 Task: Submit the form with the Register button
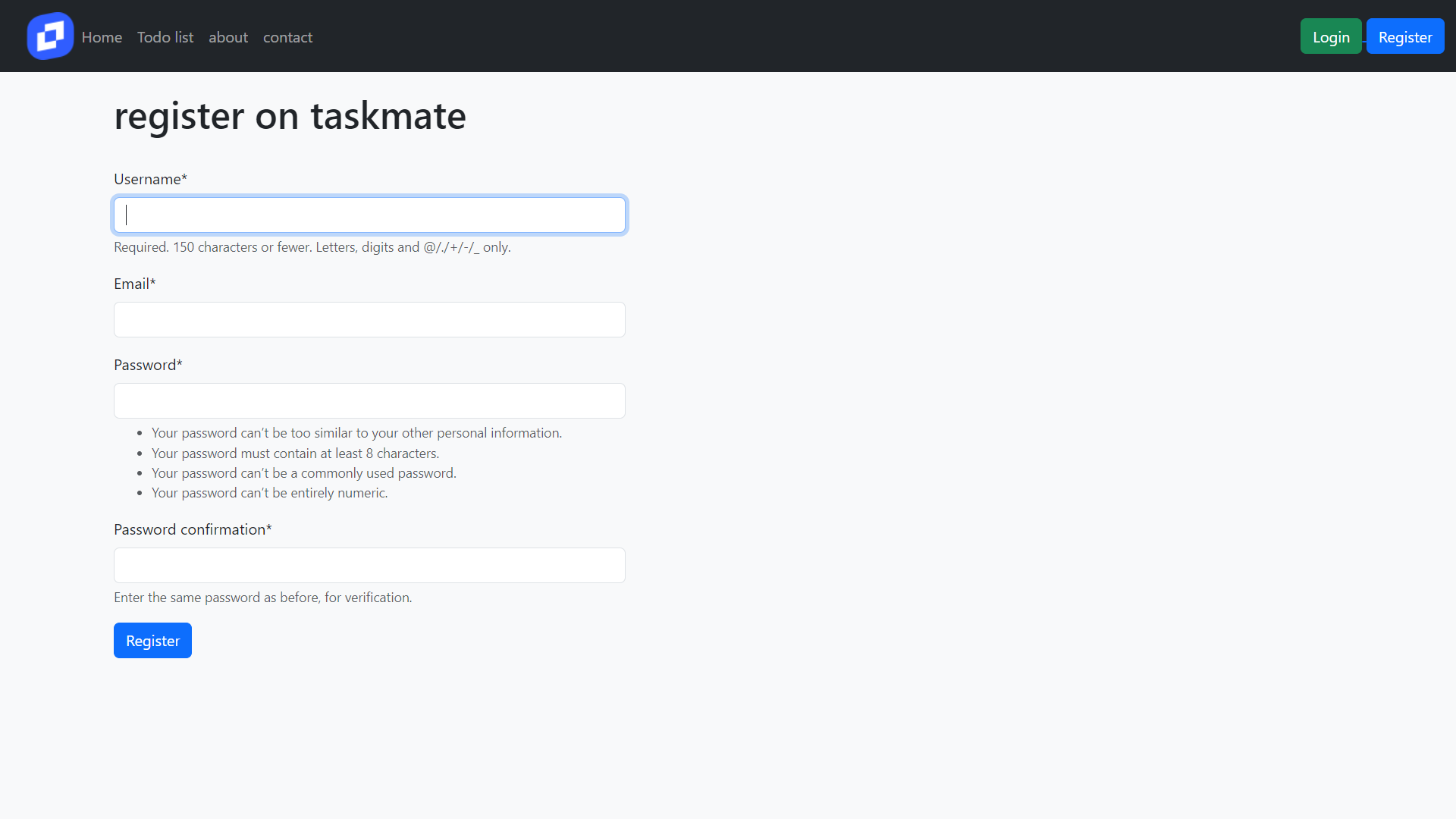point(152,640)
